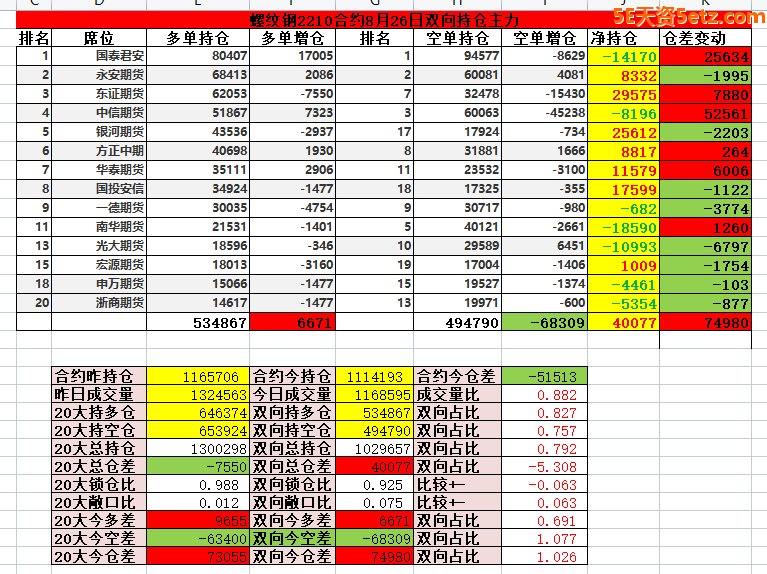This screenshot has height=574, width=767.
Task: Select the green cell -3774
Action: tap(705, 208)
